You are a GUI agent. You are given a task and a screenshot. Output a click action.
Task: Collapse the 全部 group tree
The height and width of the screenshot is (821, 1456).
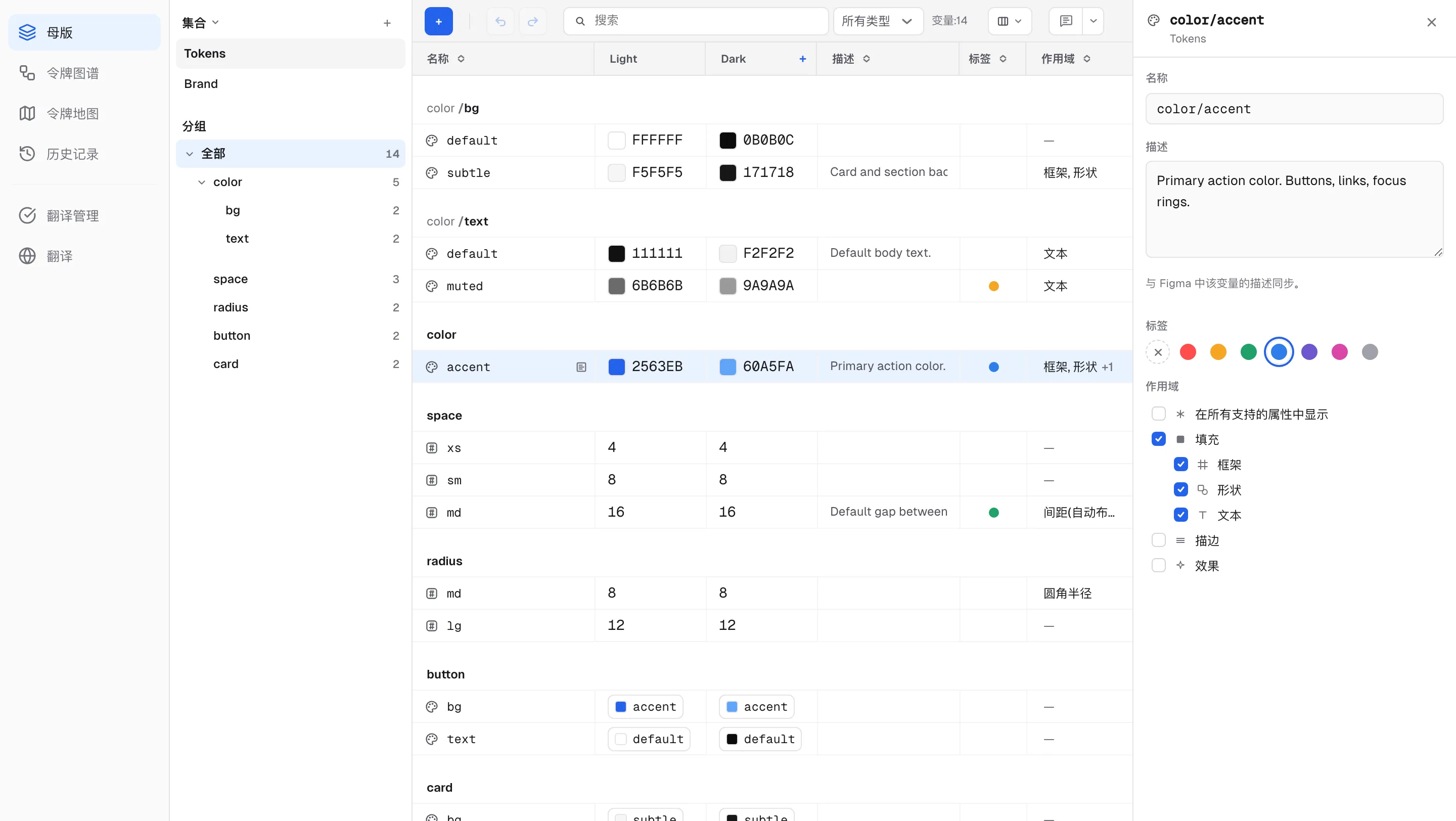click(x=190, y=154)
